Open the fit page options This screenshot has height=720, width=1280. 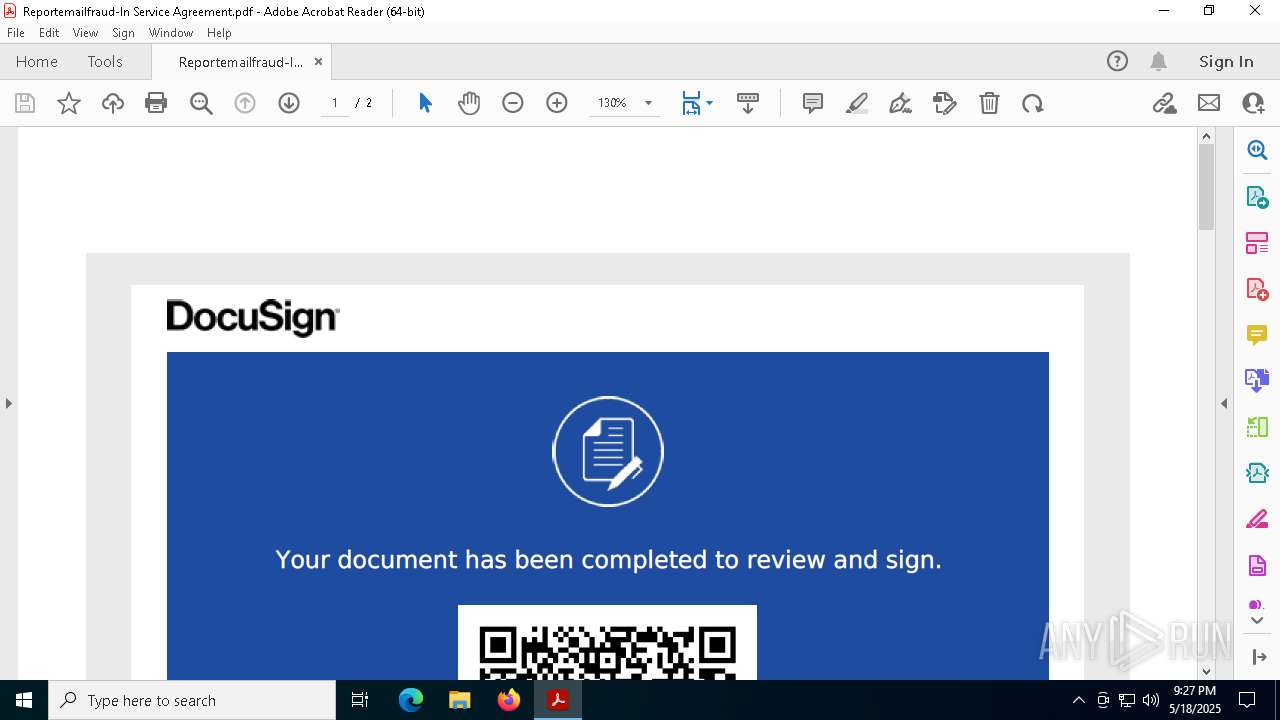[697, 103]
